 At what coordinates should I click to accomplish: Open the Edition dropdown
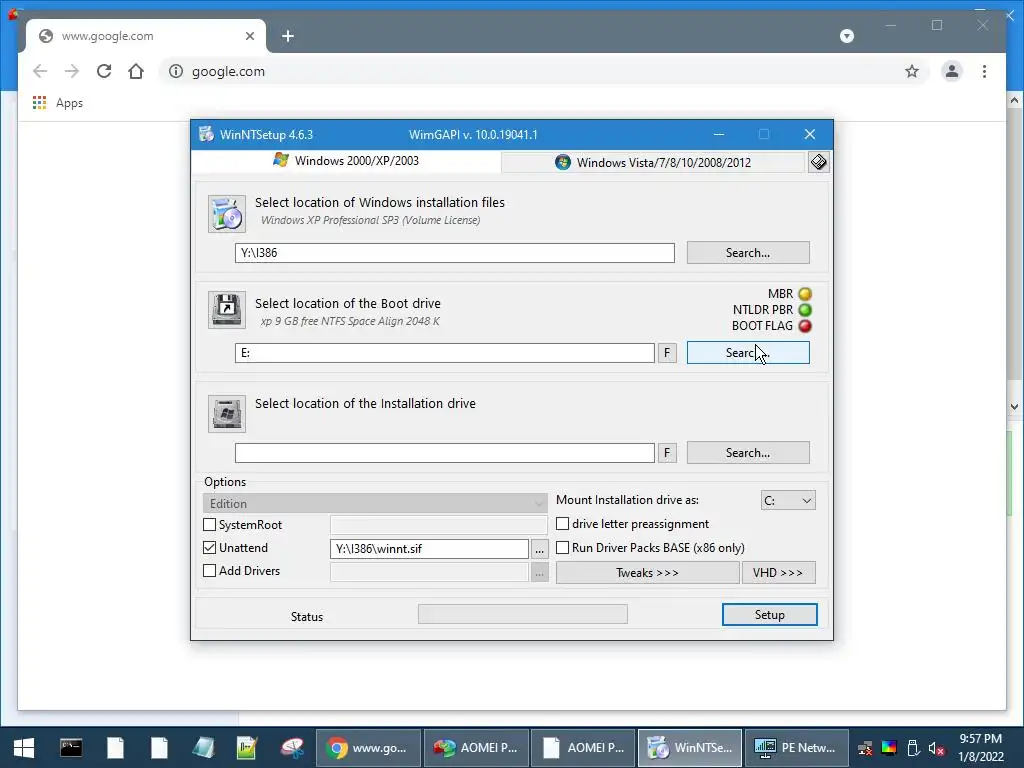pos(375,504)
